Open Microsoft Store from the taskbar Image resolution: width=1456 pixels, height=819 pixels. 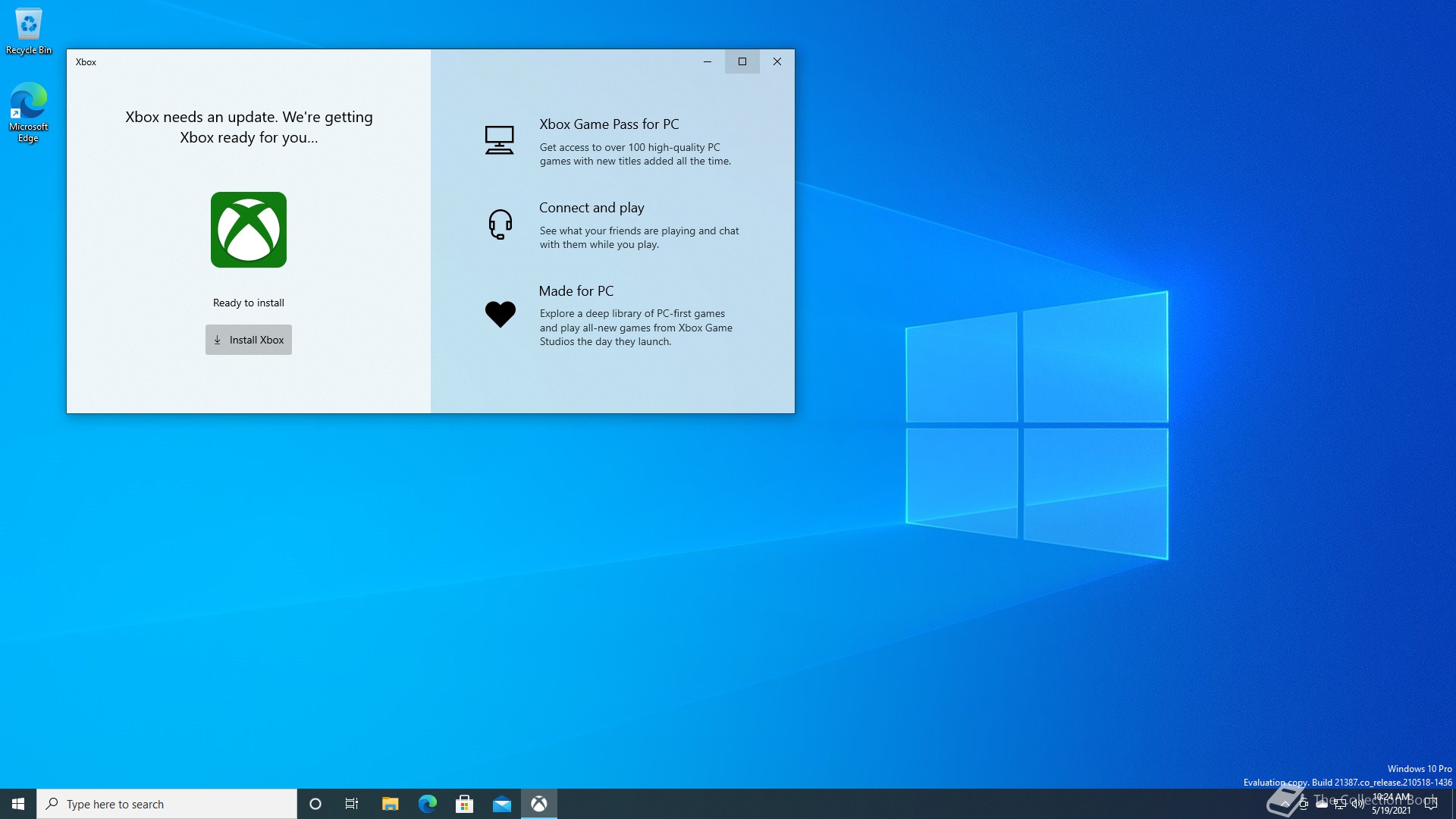pyautogui.click(x=465, y=804)
